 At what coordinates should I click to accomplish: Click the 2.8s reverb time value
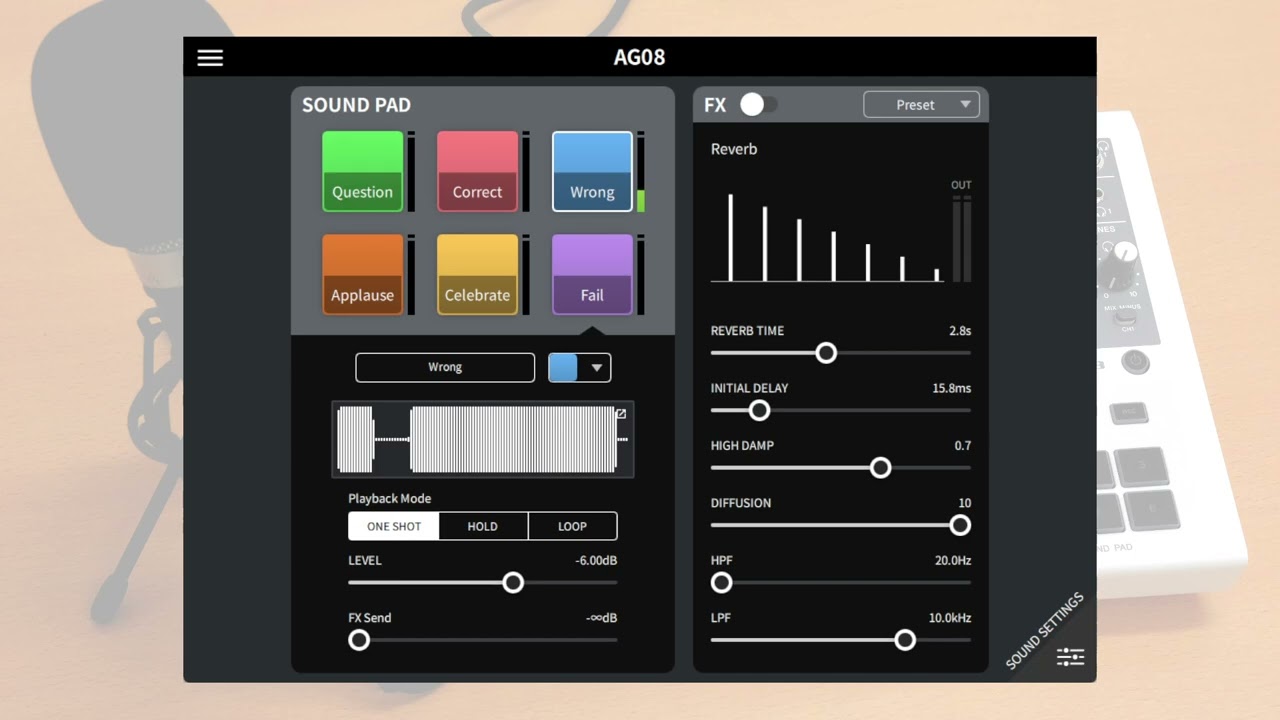point(960,331)
